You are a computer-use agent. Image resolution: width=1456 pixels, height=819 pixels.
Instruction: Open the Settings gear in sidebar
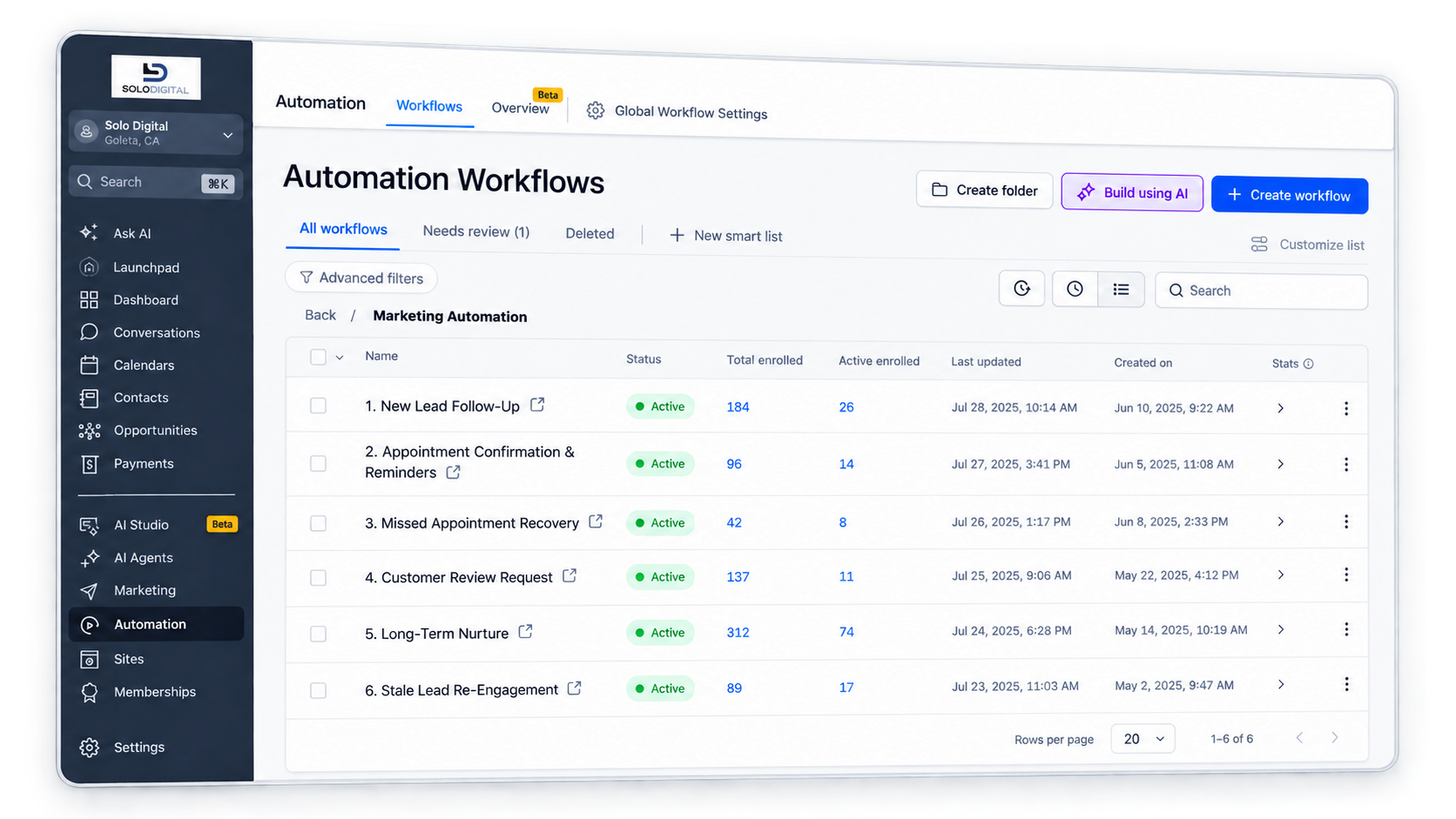tap(89, 747)
